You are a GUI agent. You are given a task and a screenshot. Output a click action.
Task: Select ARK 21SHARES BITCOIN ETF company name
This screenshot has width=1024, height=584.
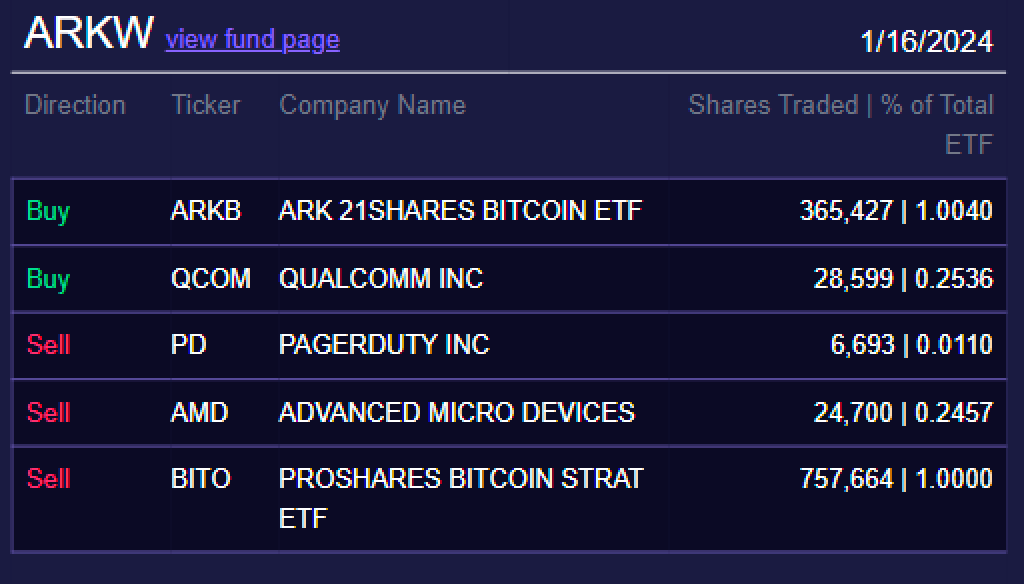pos(460,211)
